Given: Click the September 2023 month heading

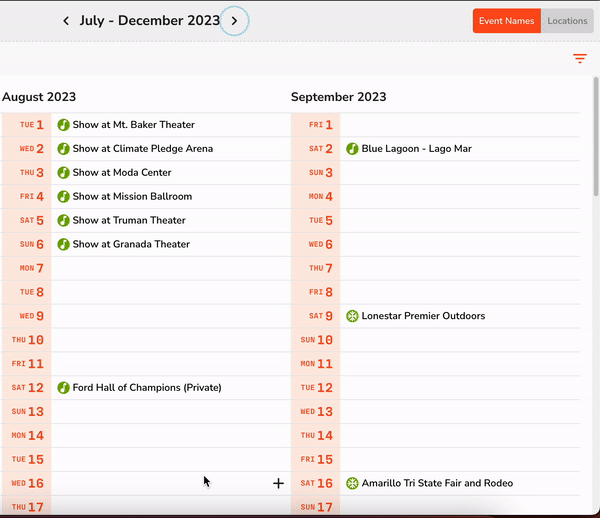Looking at the screenshot, I should pyautogui.click(x=338, y=97).
